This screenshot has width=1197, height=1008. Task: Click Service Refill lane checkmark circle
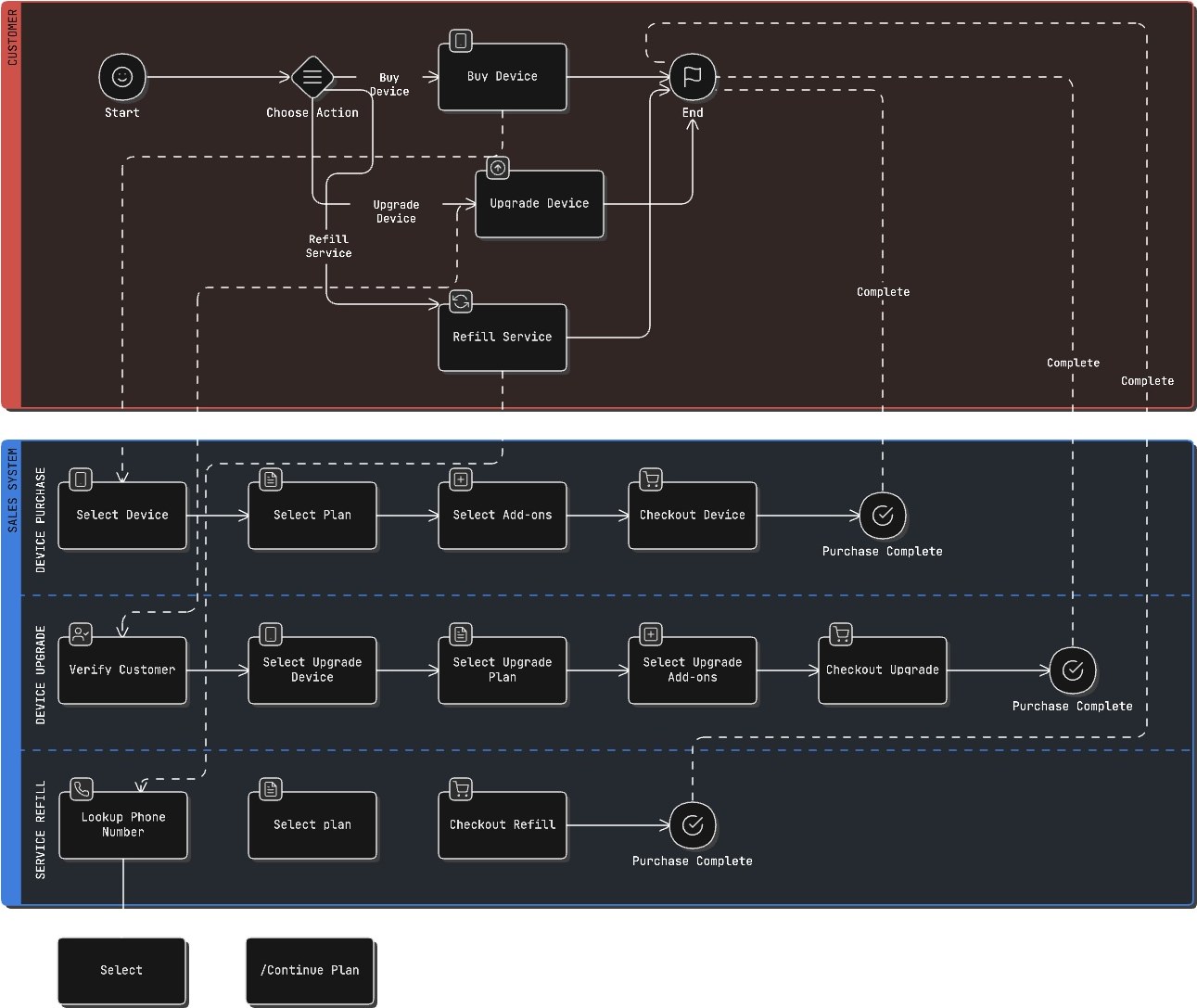click(x=693, y=824)
